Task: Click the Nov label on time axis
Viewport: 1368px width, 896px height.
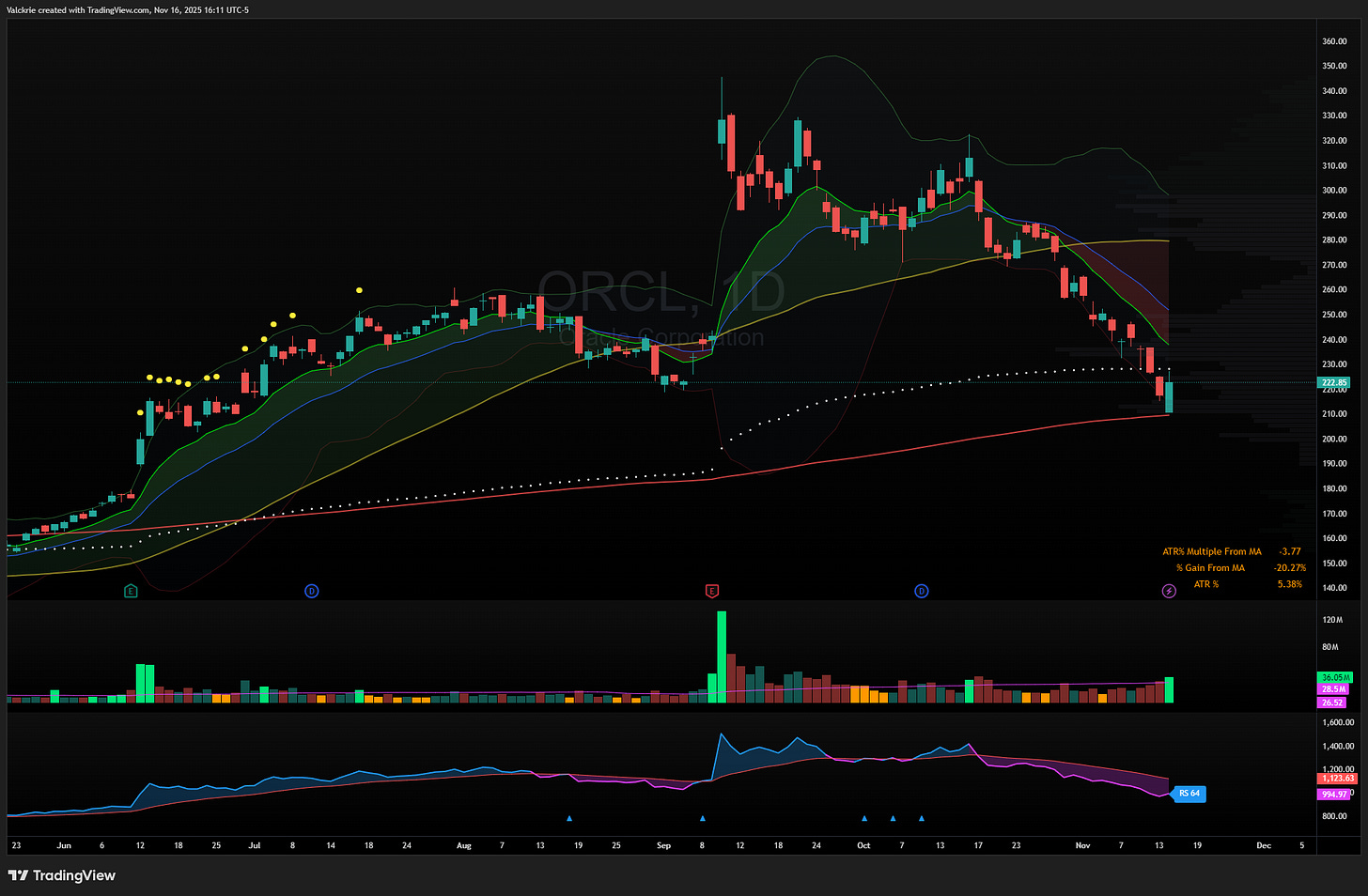Action: [1082, 845]
